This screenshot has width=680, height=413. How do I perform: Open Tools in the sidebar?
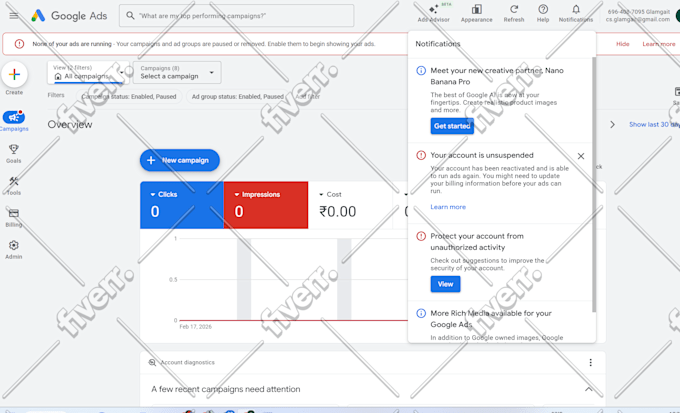13,186
